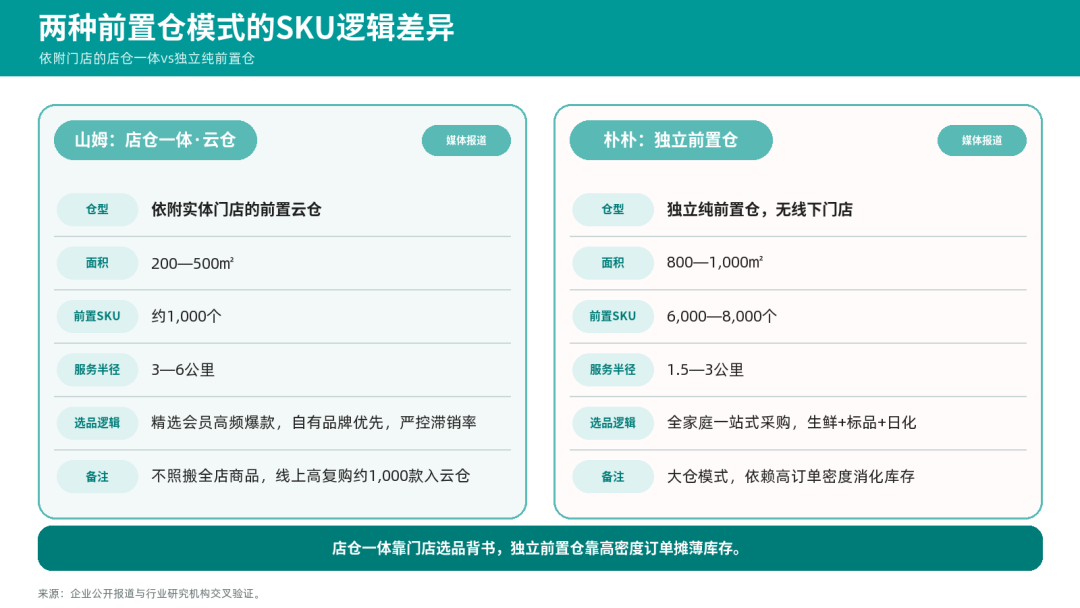Click 媒体报道 tag in the 朴朴 card
The image size is (1080, 608).
coord(982,140)
